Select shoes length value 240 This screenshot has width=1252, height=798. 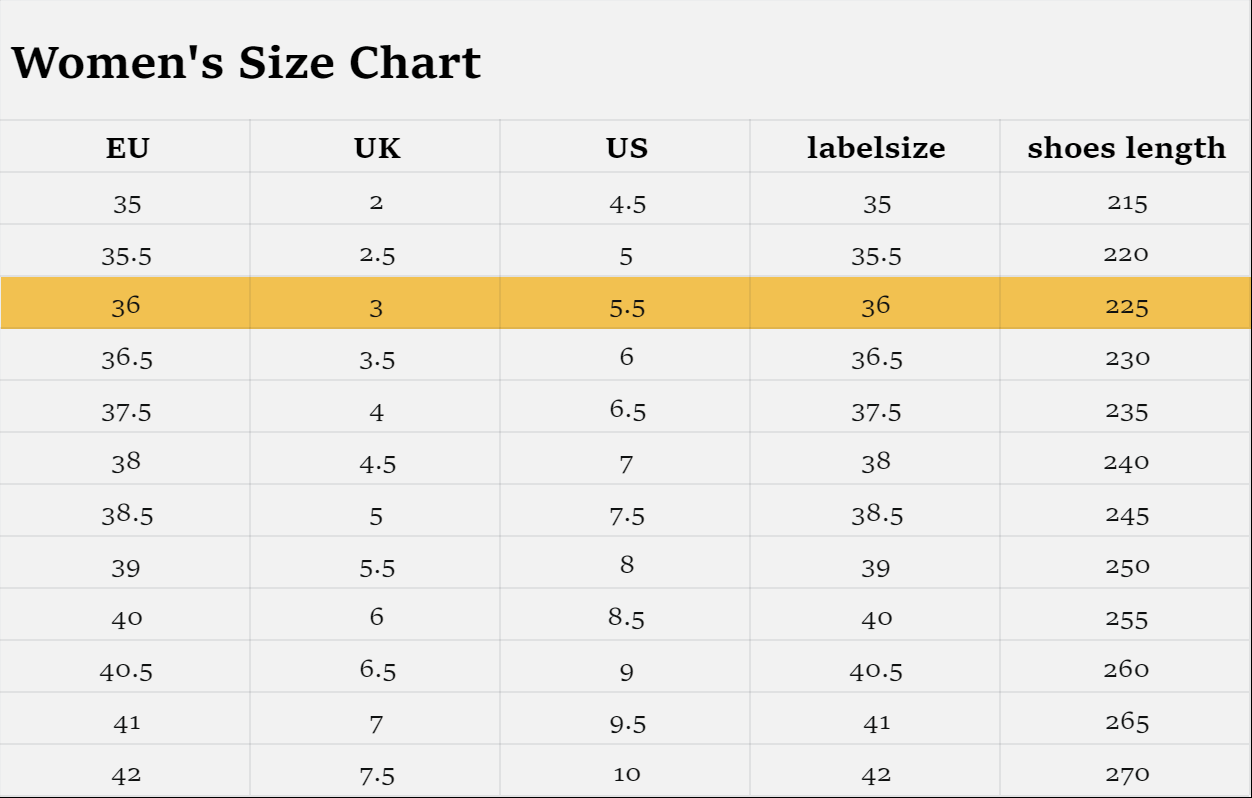point(1127,462)
